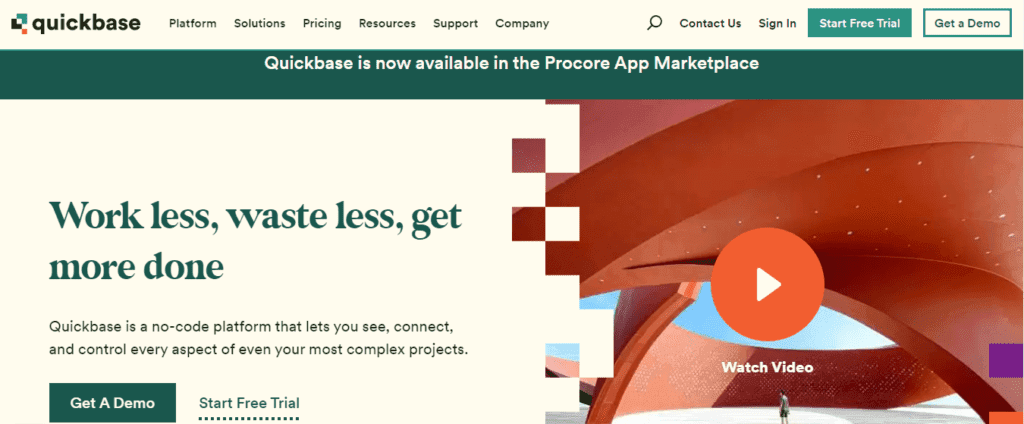Open the Platform menu
This screenshot has height=424, width=1024.
point(193,23)
